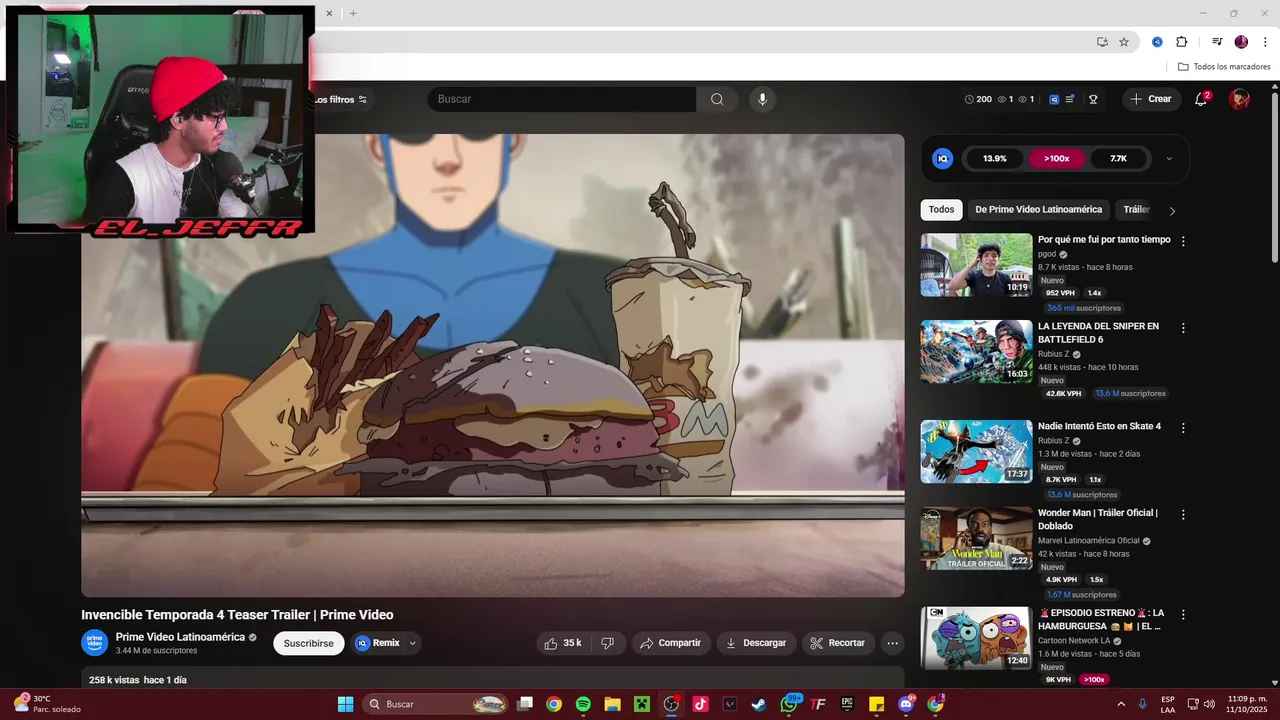1280x720 pixels.
Task: Select 'De Prime Video Latinoamérica' chip
Action: 1038,210
